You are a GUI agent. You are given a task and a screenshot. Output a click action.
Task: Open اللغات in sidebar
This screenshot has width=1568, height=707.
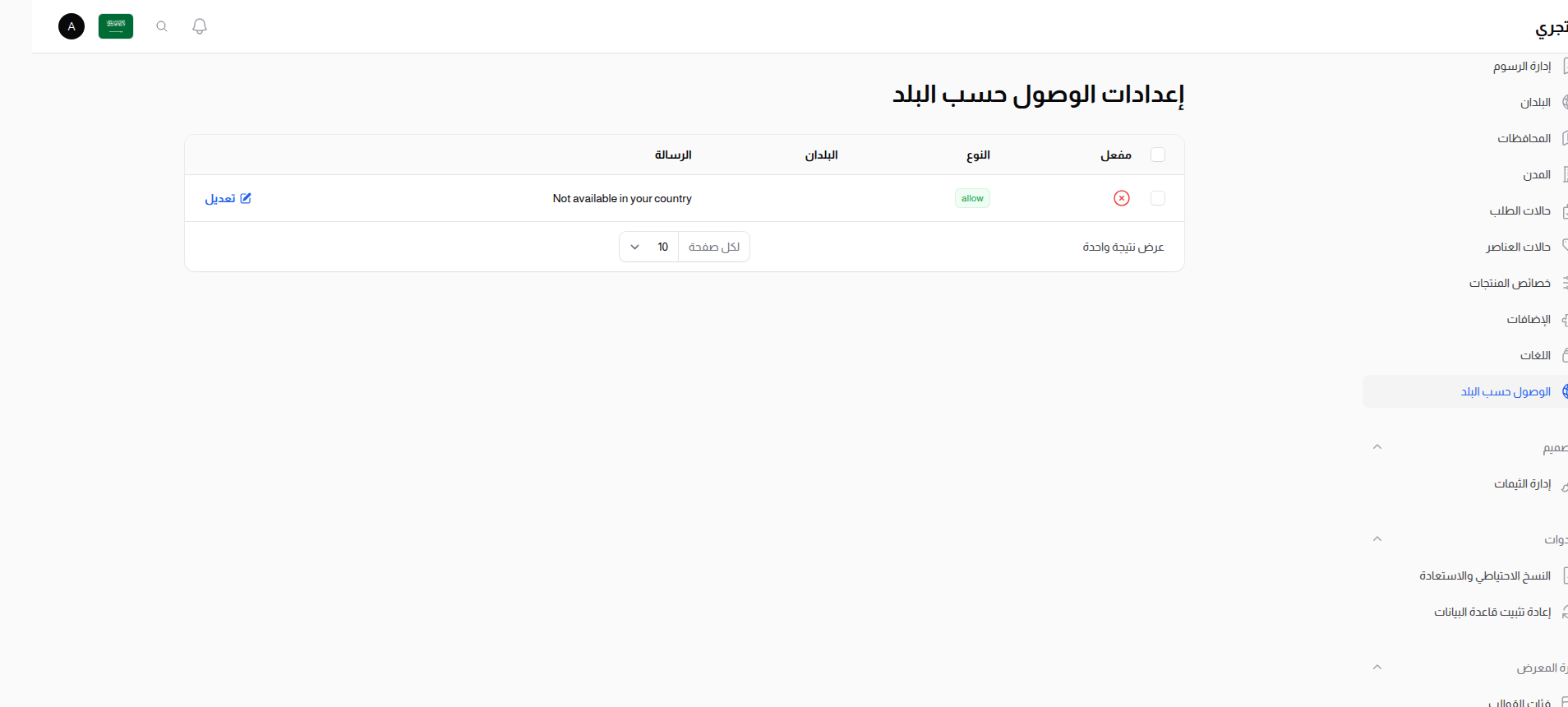pyautogui.click(x=1535, y=355)
